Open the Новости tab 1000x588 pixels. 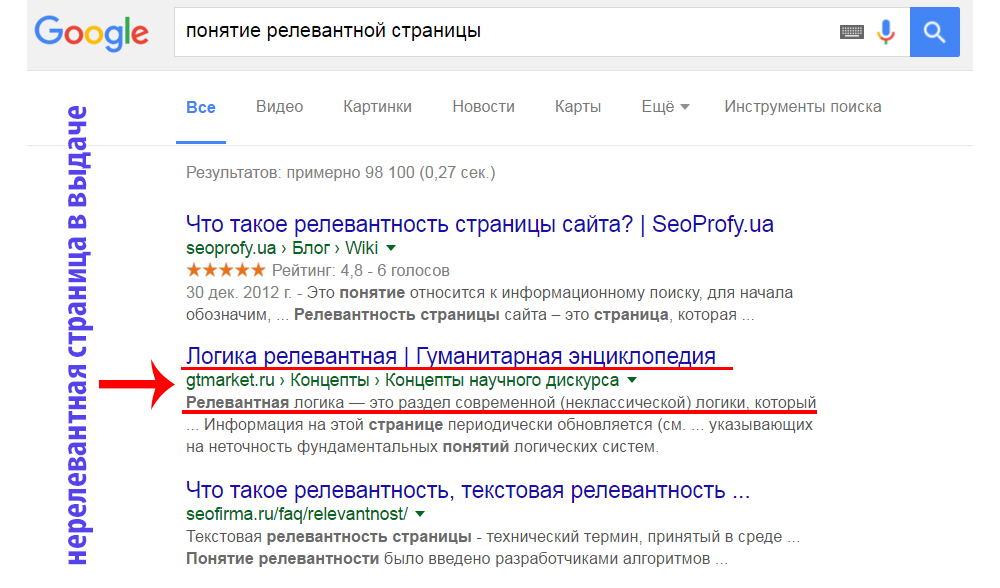[483, 107]
